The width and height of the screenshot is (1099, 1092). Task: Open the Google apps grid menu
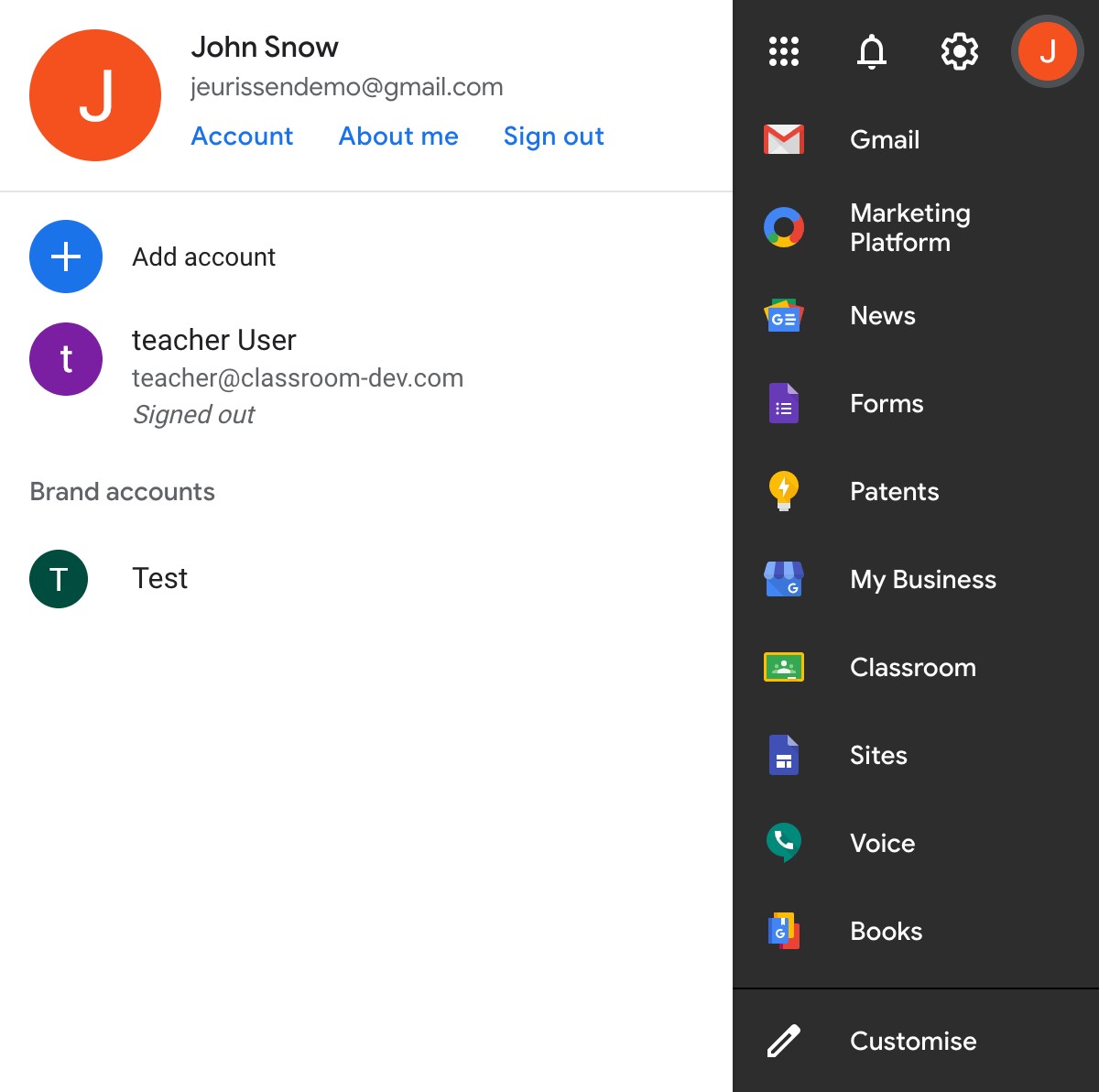pyautogui.click(x=783, y=52)
